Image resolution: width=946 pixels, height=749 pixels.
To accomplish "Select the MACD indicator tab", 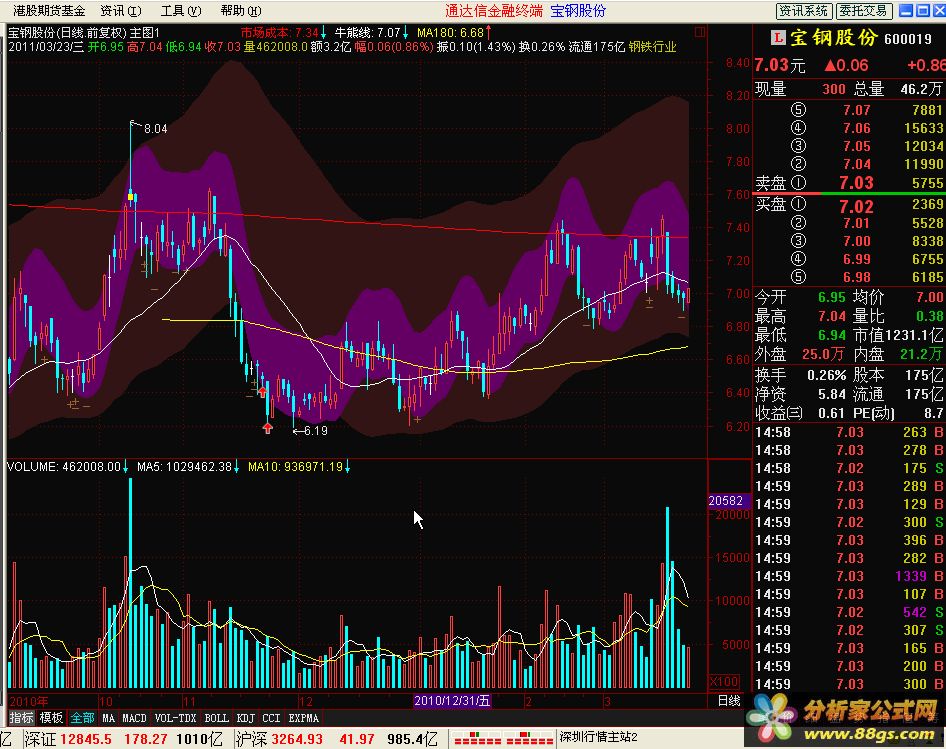I will (135, 718).
